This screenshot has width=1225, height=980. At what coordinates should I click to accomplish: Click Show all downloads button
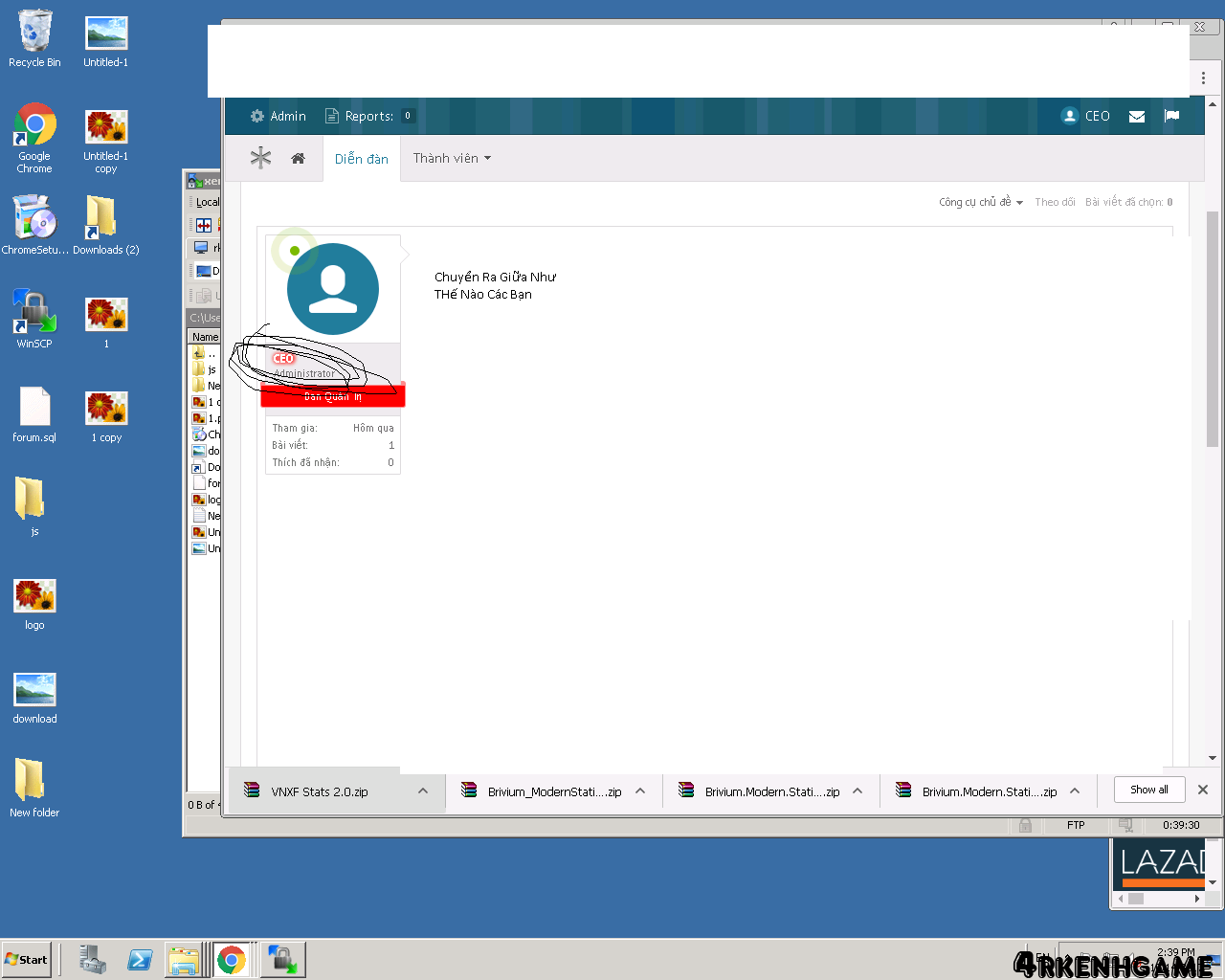coord(1148,790)
